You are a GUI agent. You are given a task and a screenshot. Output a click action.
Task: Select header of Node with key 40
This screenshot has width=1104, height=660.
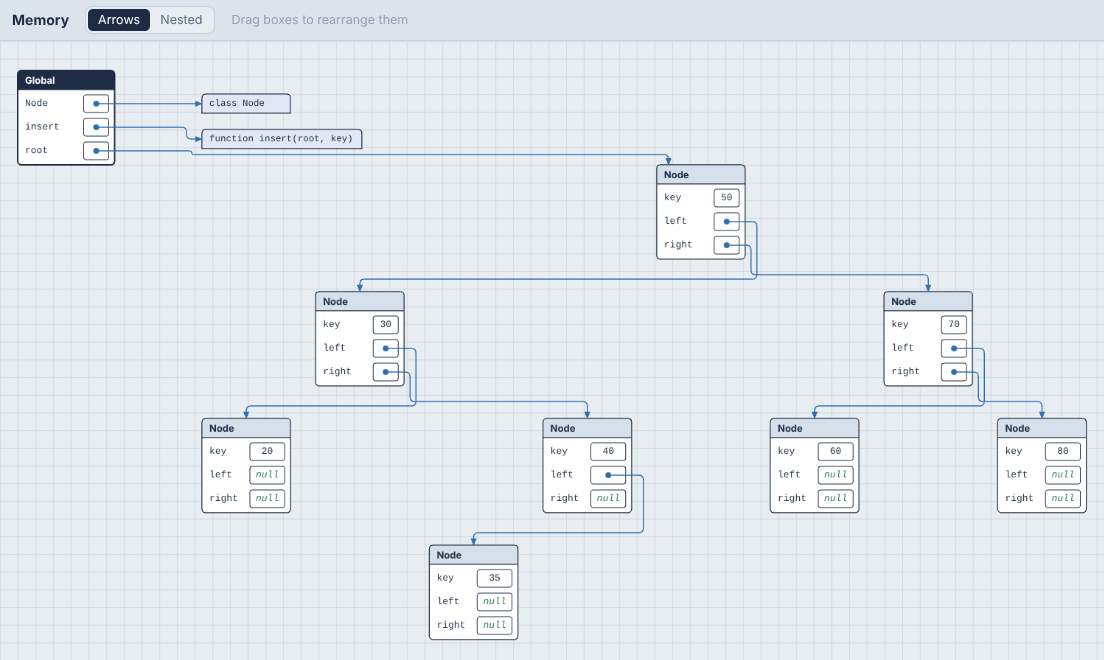tap(587, 428)
